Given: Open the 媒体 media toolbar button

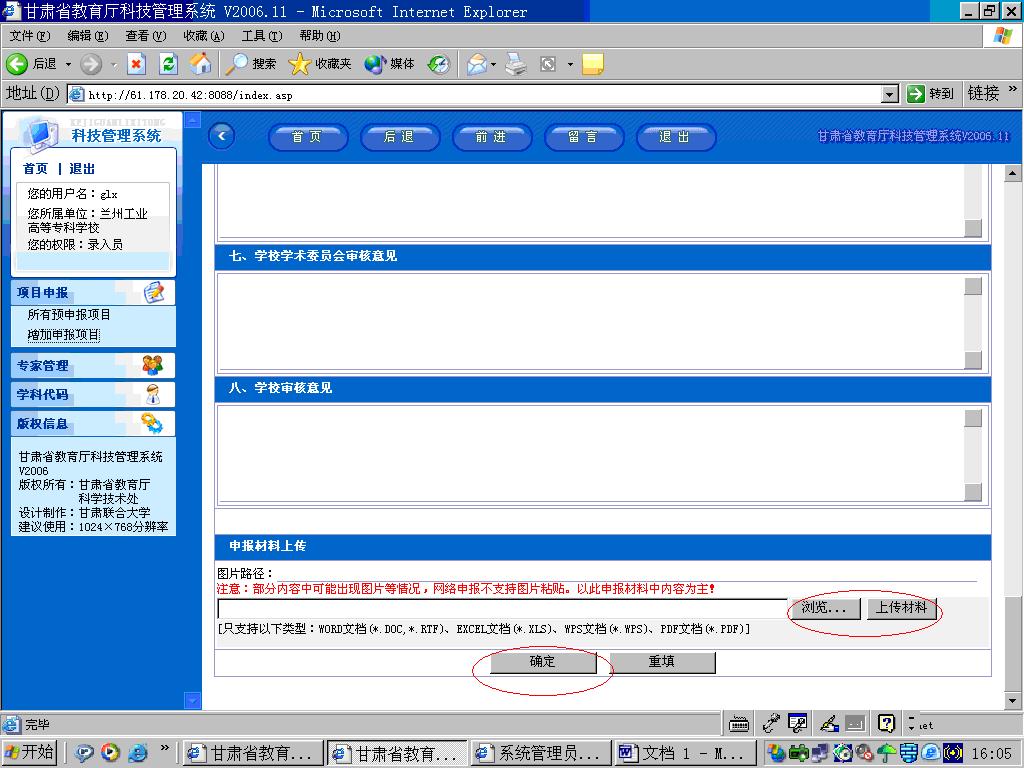Looking at the screenshot, I should pos(389,64).
